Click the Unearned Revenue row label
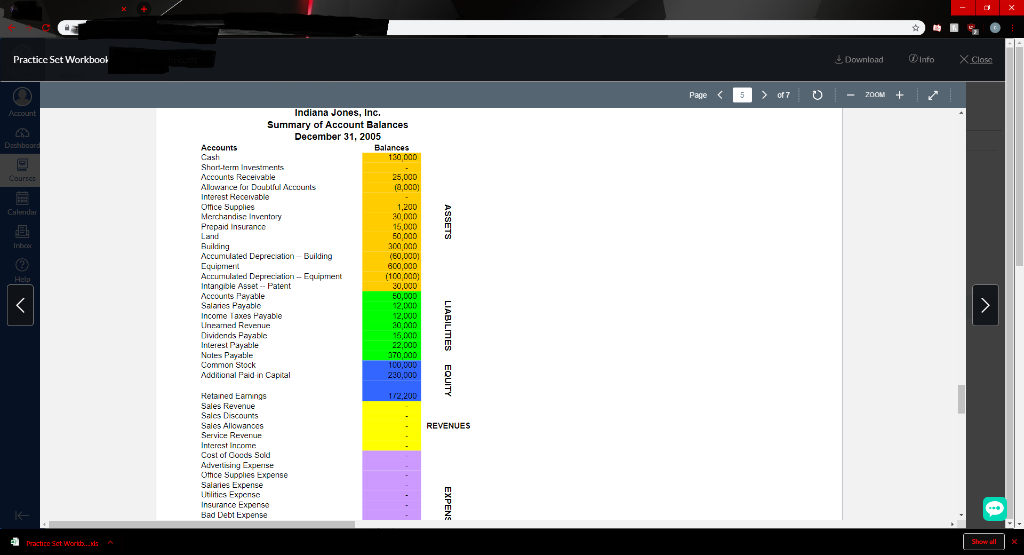1024x555 pixels. click(235, 325)
